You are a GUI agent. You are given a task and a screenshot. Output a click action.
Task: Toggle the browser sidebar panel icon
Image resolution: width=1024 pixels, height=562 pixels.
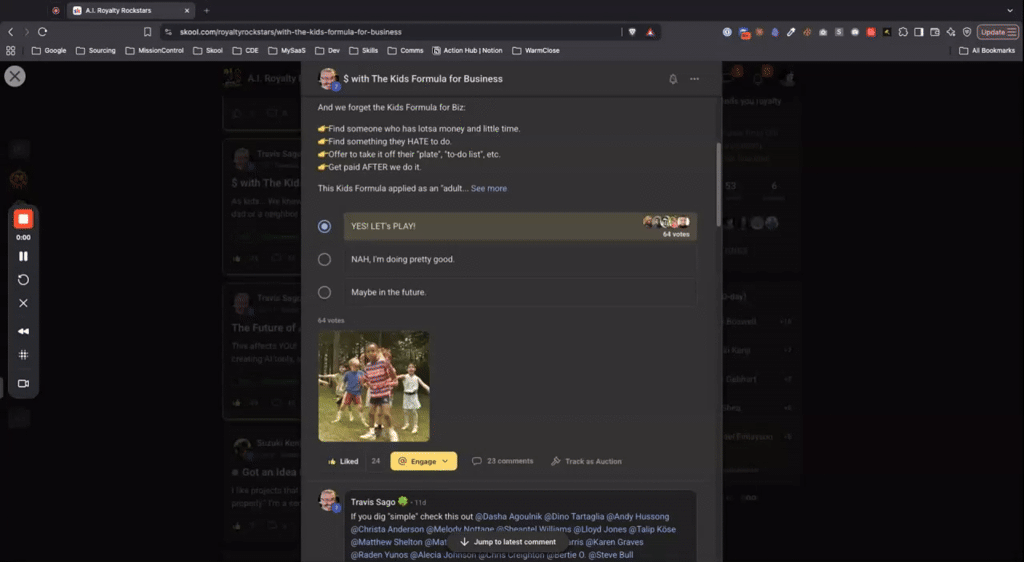point(919,32)
